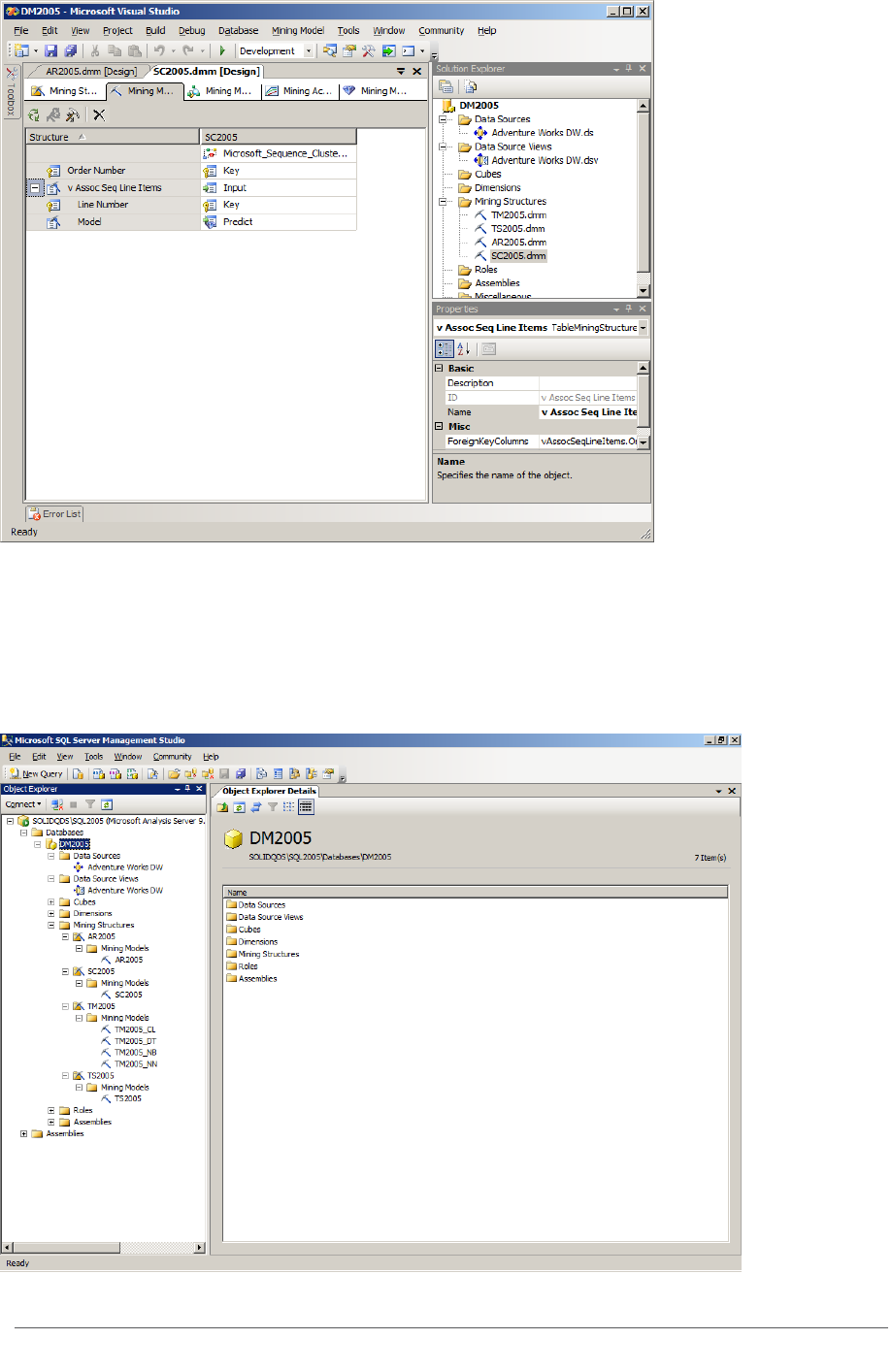This screenshot has height=1372, width=892.
Task: Click Name column header in Object Explorer Details
Action: click(x=476, y=893)
